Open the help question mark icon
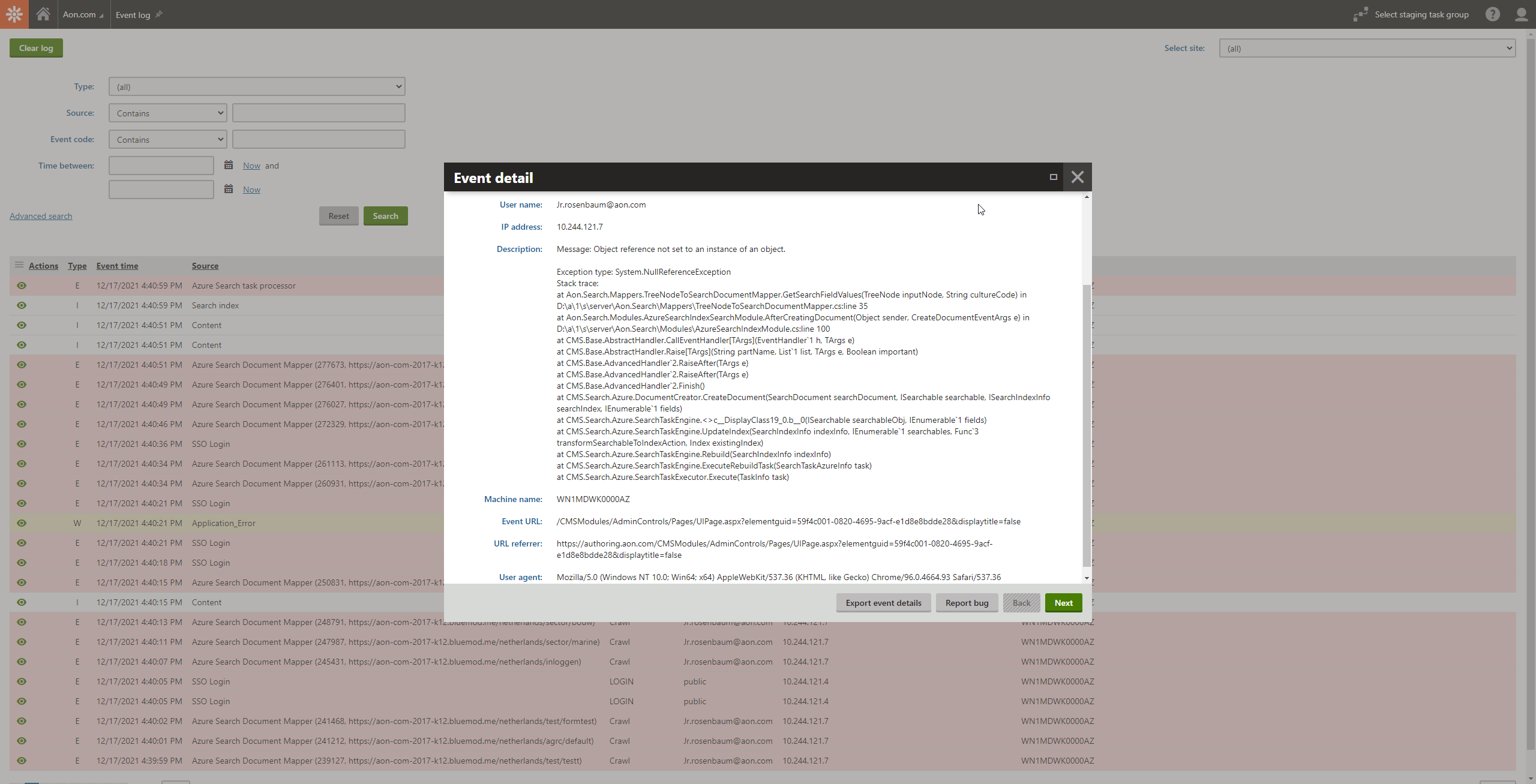 pos(1492,14)
